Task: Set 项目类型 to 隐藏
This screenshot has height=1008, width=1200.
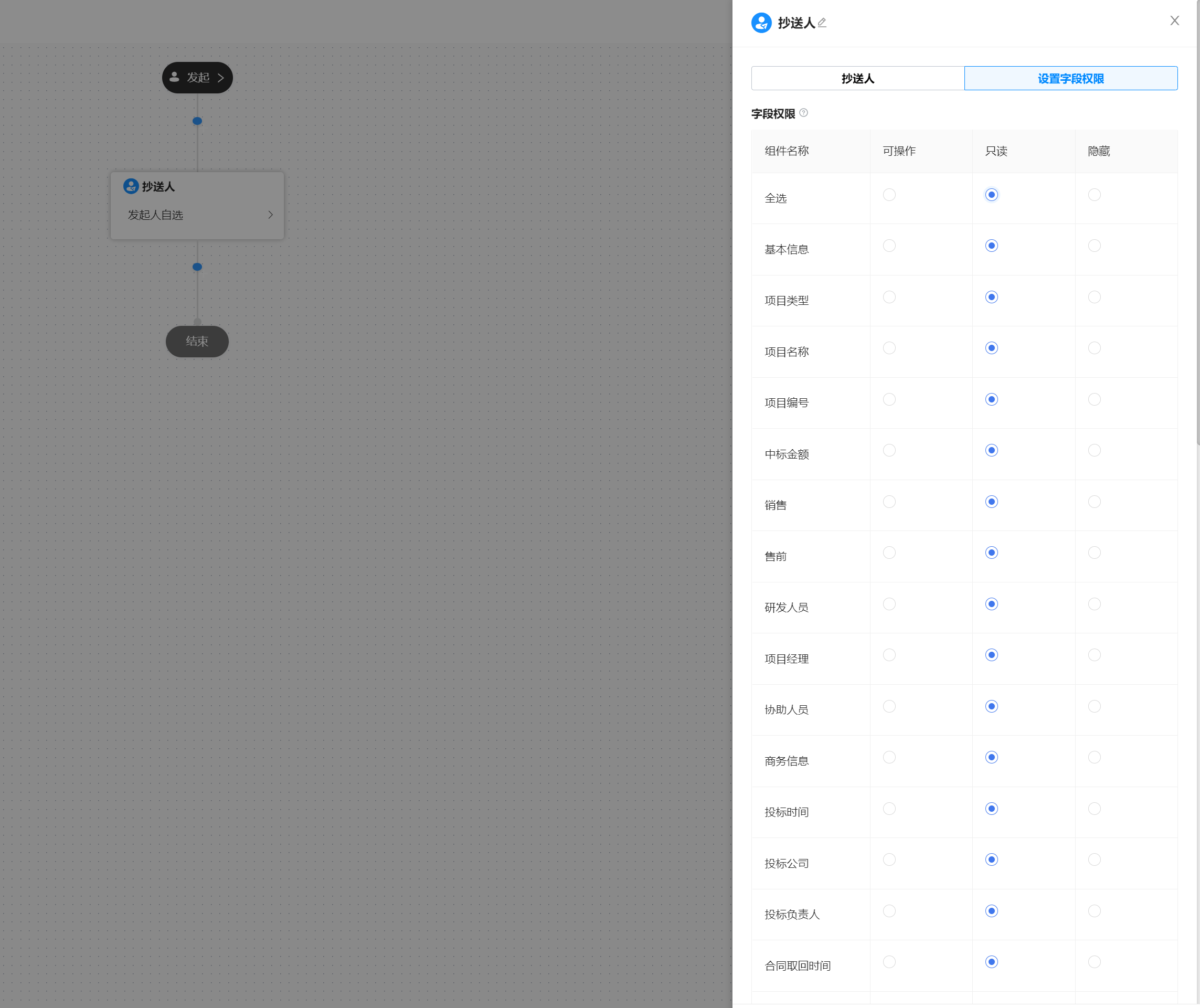Action: 1095,297
